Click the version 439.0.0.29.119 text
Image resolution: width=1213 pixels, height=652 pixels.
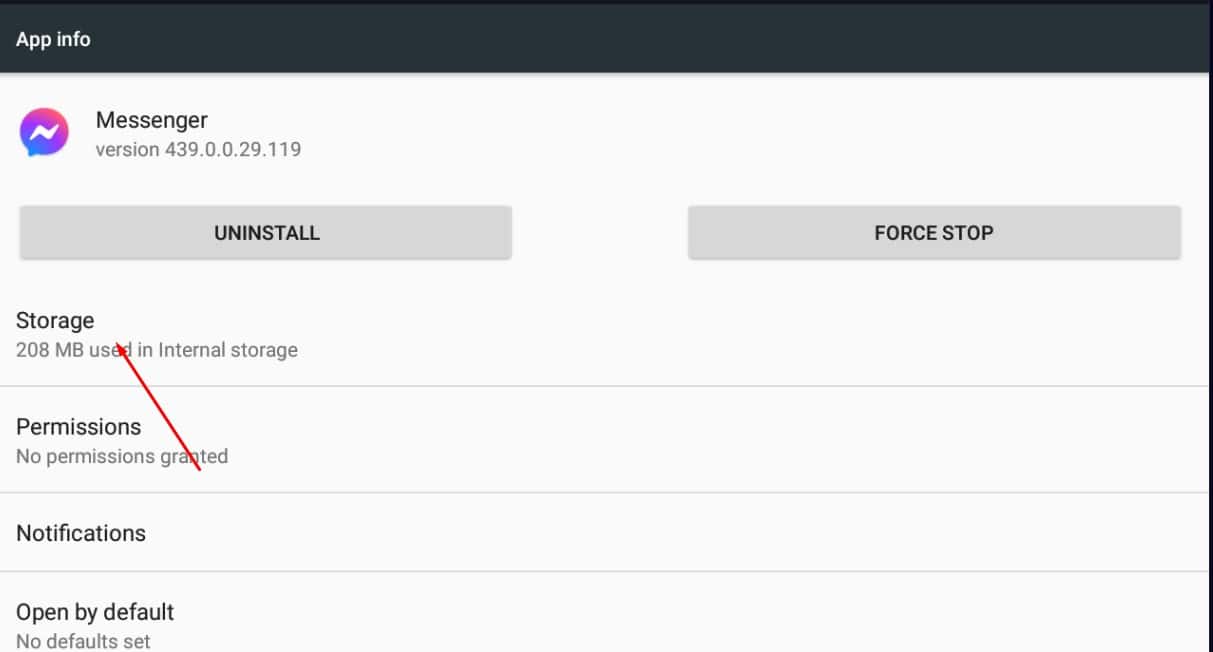198,150
